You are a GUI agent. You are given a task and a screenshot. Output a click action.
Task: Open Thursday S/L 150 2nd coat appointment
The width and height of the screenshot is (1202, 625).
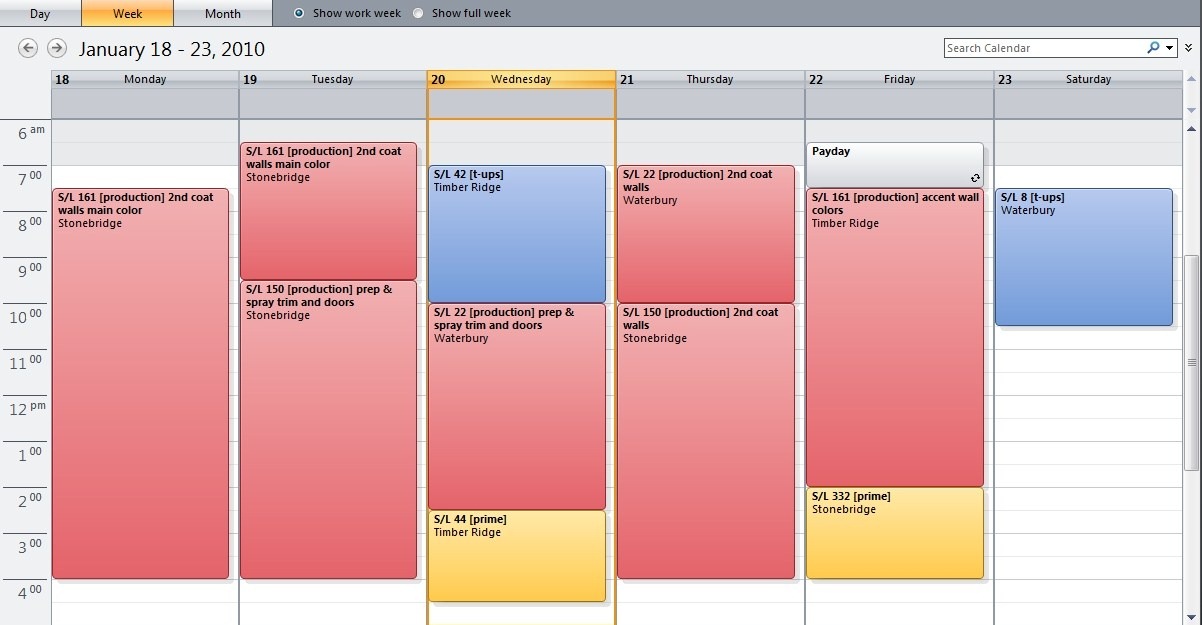(706, 441)
